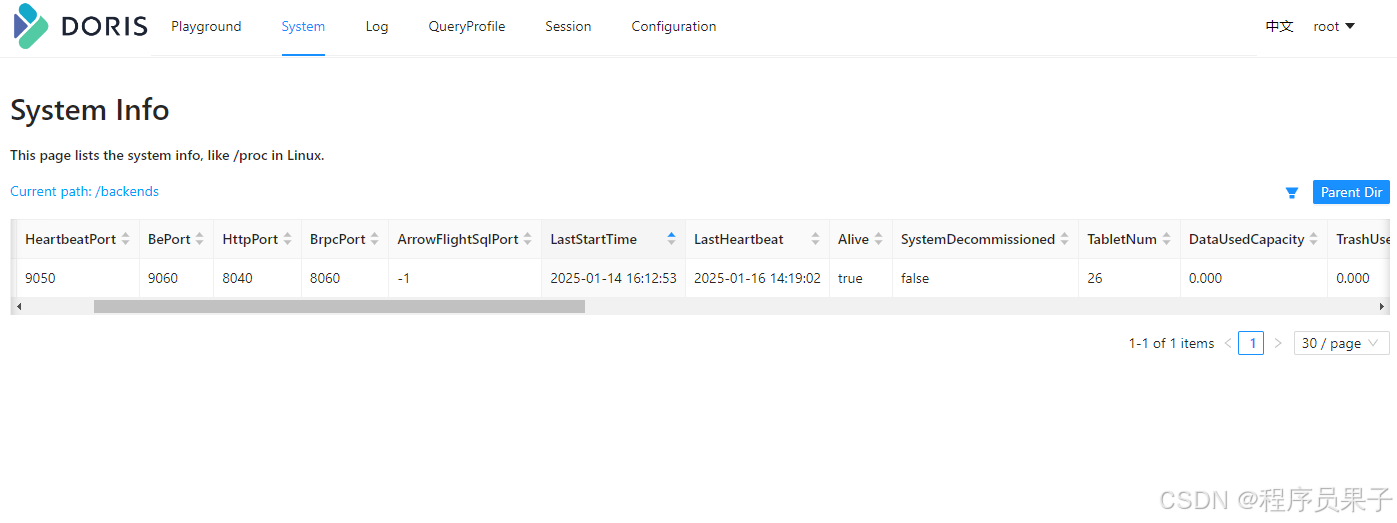This screenshot has height=523, width=1397.
Task: Select Alive value true
Action: tap(850, 278)
